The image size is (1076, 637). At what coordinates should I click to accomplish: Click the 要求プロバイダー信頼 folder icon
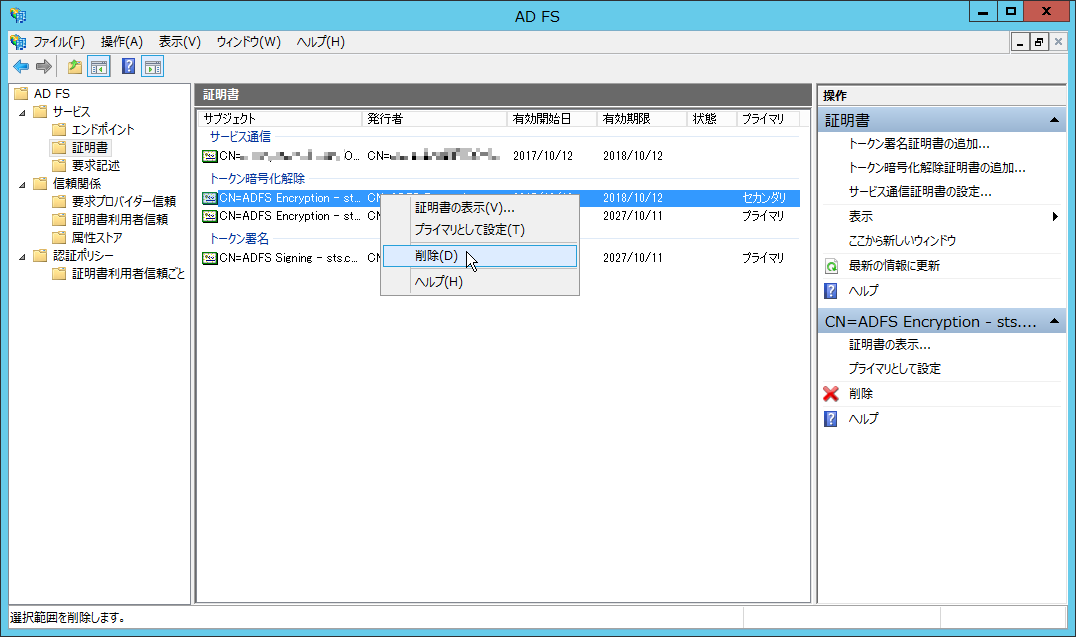pyautogui.click(x=59, y=201)
